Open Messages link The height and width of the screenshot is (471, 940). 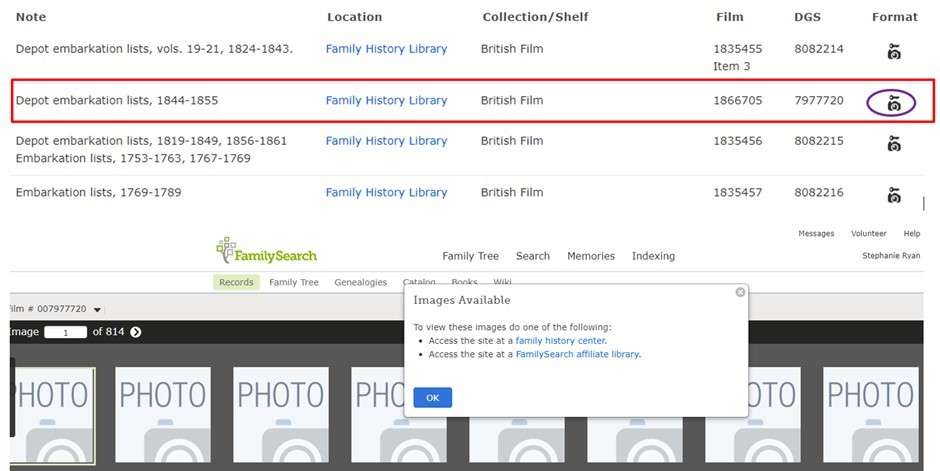(816, 234)
